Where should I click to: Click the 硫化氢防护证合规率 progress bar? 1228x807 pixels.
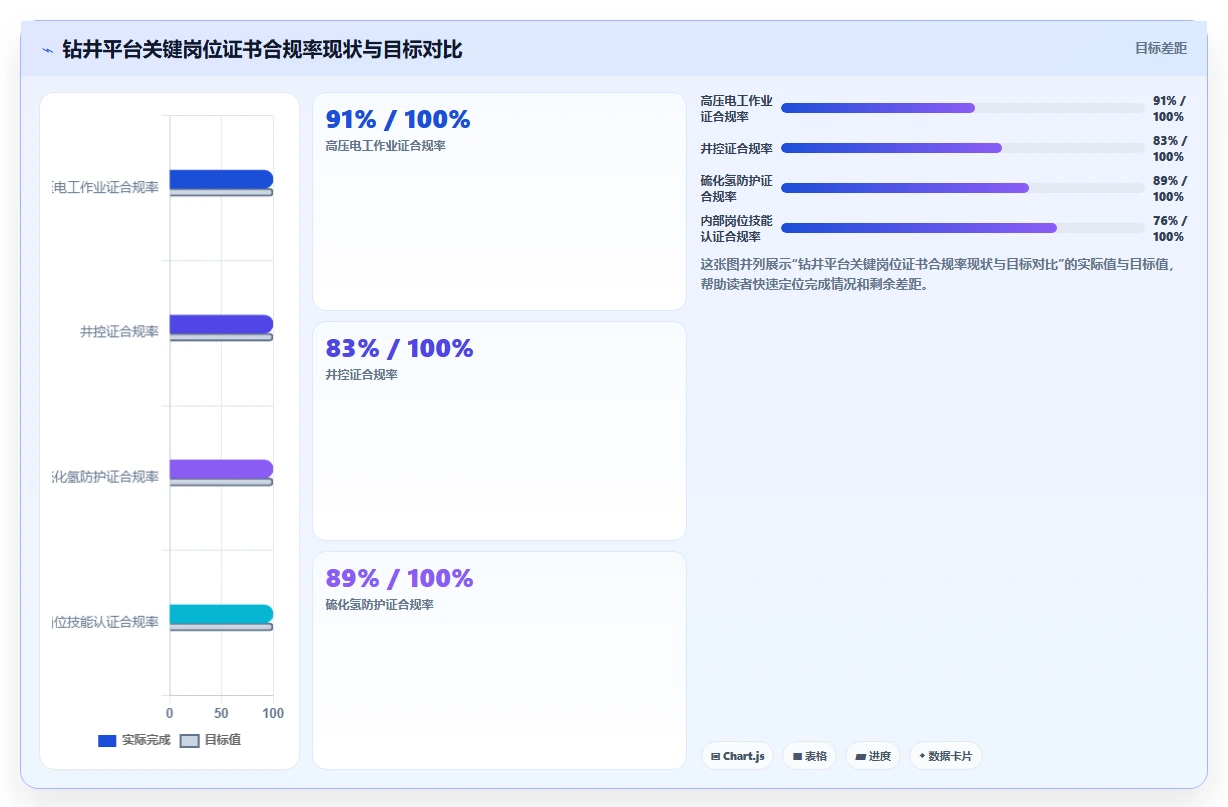[x=963, y=188]
